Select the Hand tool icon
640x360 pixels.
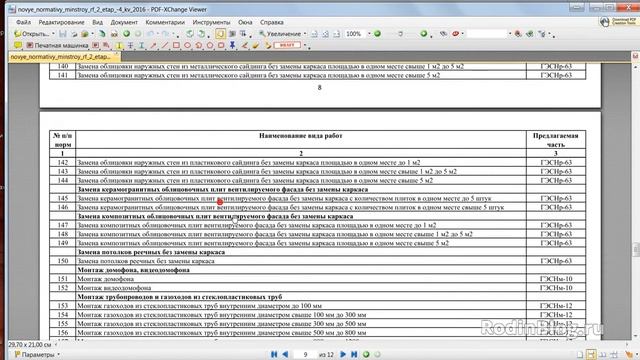pos(220,34)
